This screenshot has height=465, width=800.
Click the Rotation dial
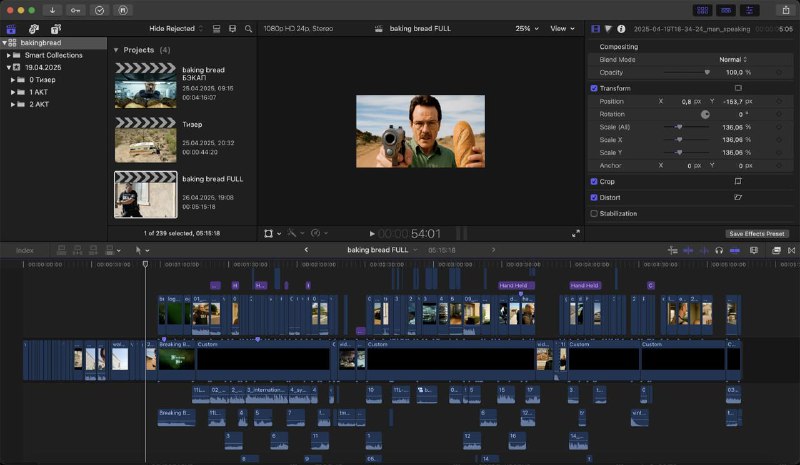click(x=705, y=114)
